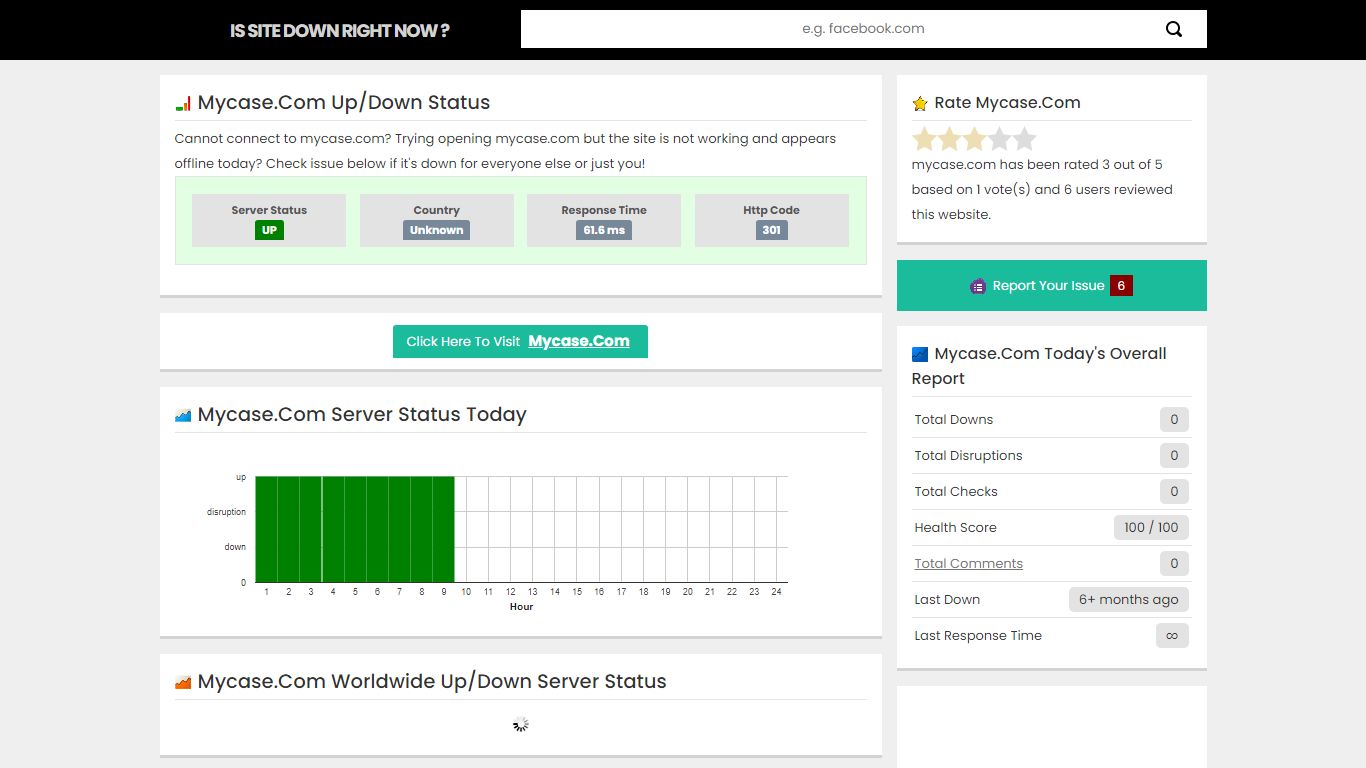Viewport: 1366px width, 768px height.
Task: Click the search magnifier icon
Action: 1174,29
